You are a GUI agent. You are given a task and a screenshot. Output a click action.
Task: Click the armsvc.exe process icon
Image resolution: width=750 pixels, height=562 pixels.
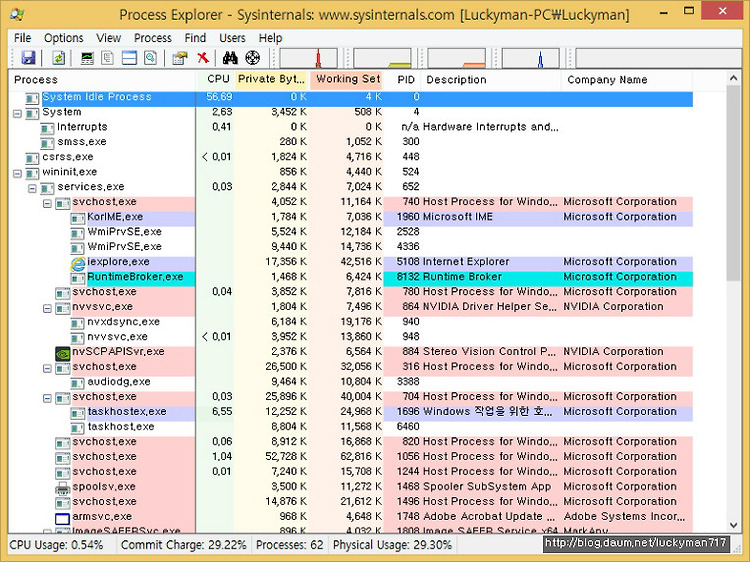click(63, 518)
